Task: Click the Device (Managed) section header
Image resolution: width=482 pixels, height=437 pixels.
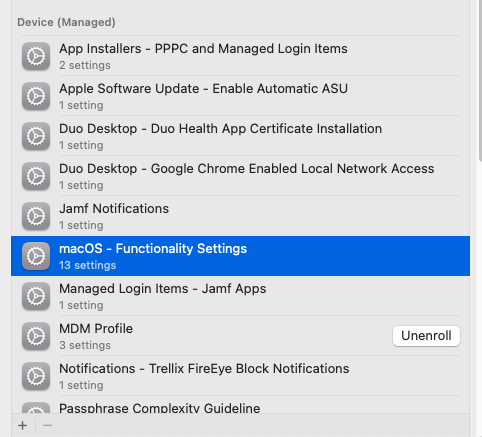Action: pyautogui.click(x=66, y=22)
